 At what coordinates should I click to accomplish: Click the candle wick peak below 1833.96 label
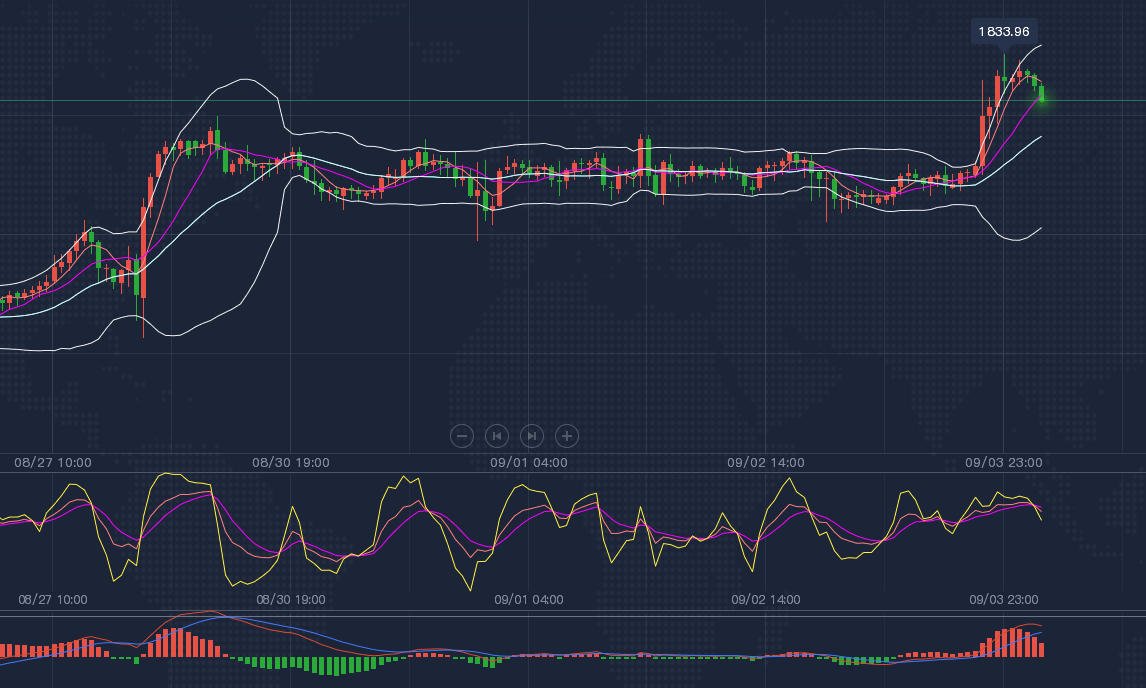1004,55
